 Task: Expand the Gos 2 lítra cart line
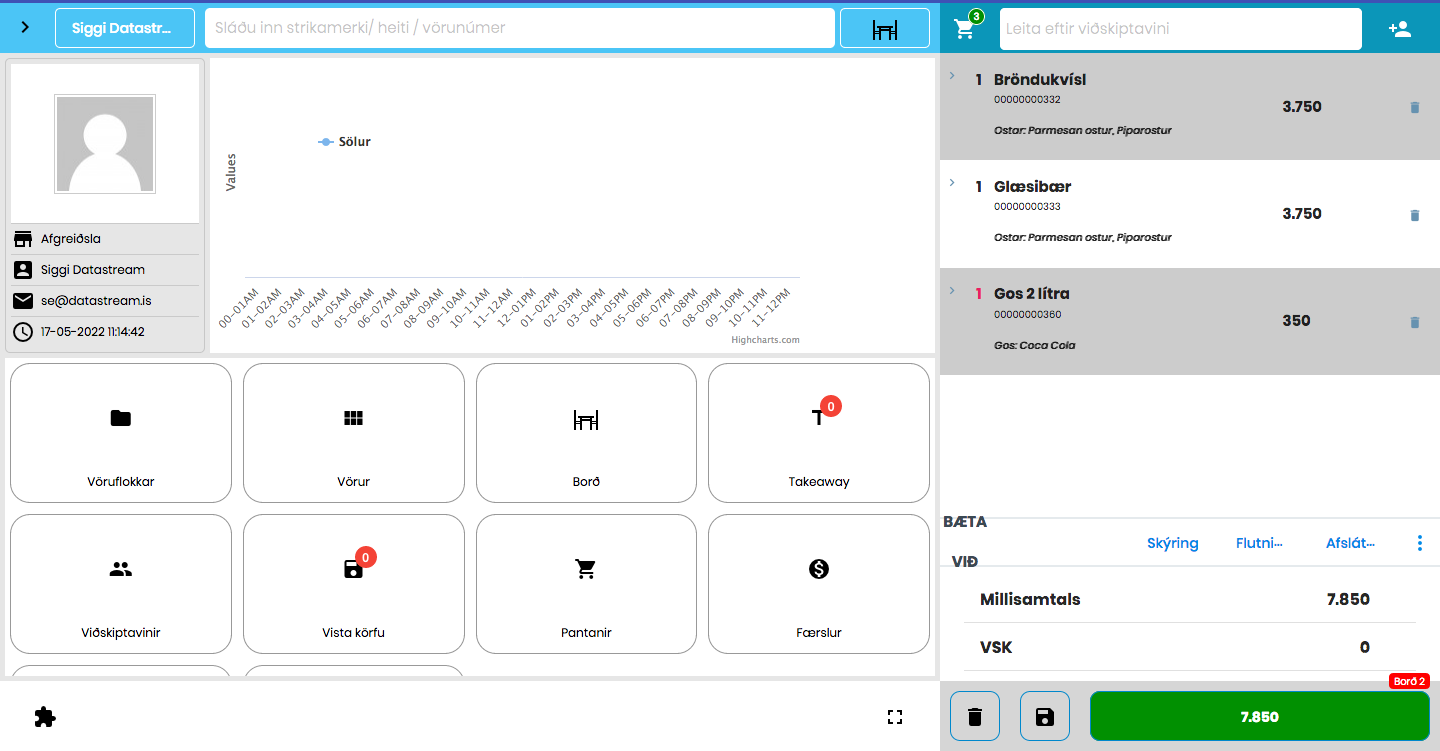951,290
